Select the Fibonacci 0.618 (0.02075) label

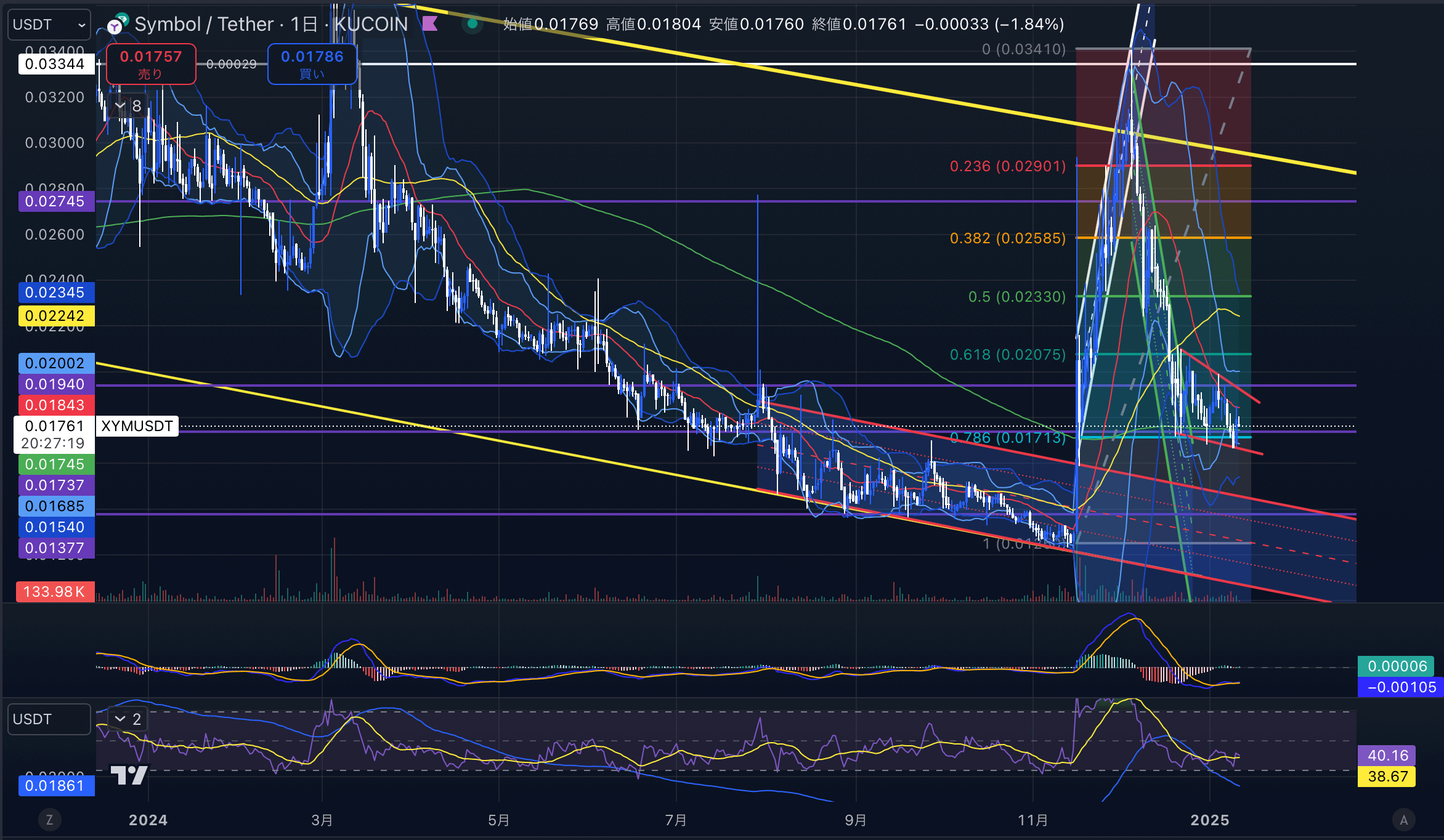tap(1007, 355)
